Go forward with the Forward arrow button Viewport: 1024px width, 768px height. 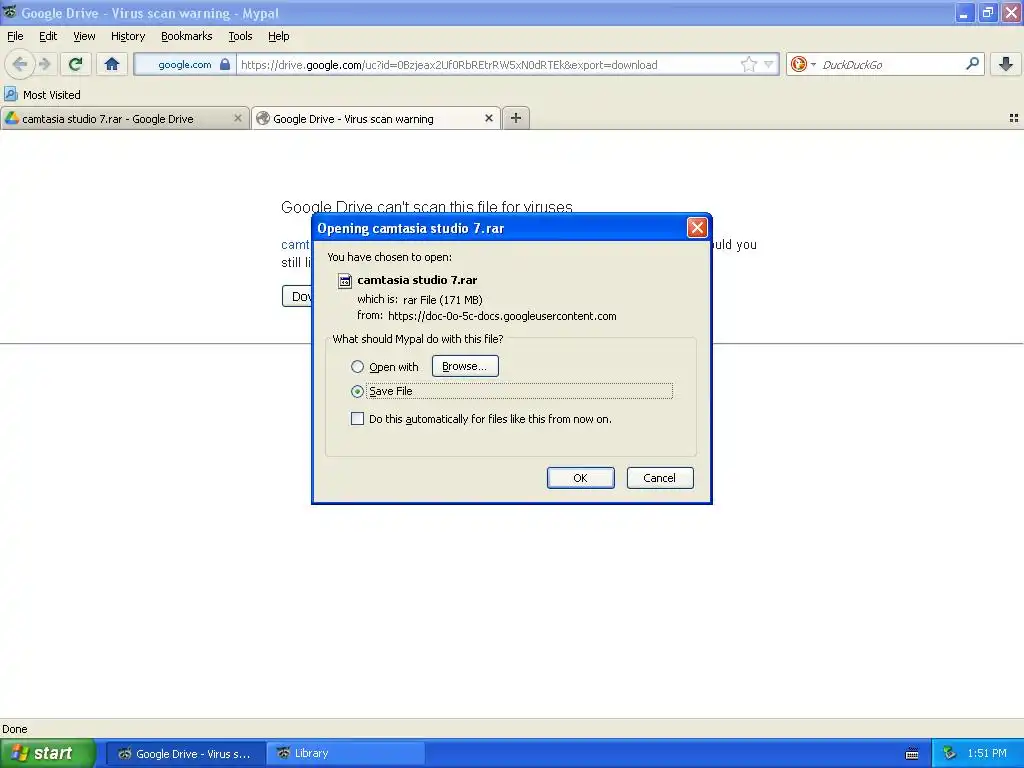44,64
